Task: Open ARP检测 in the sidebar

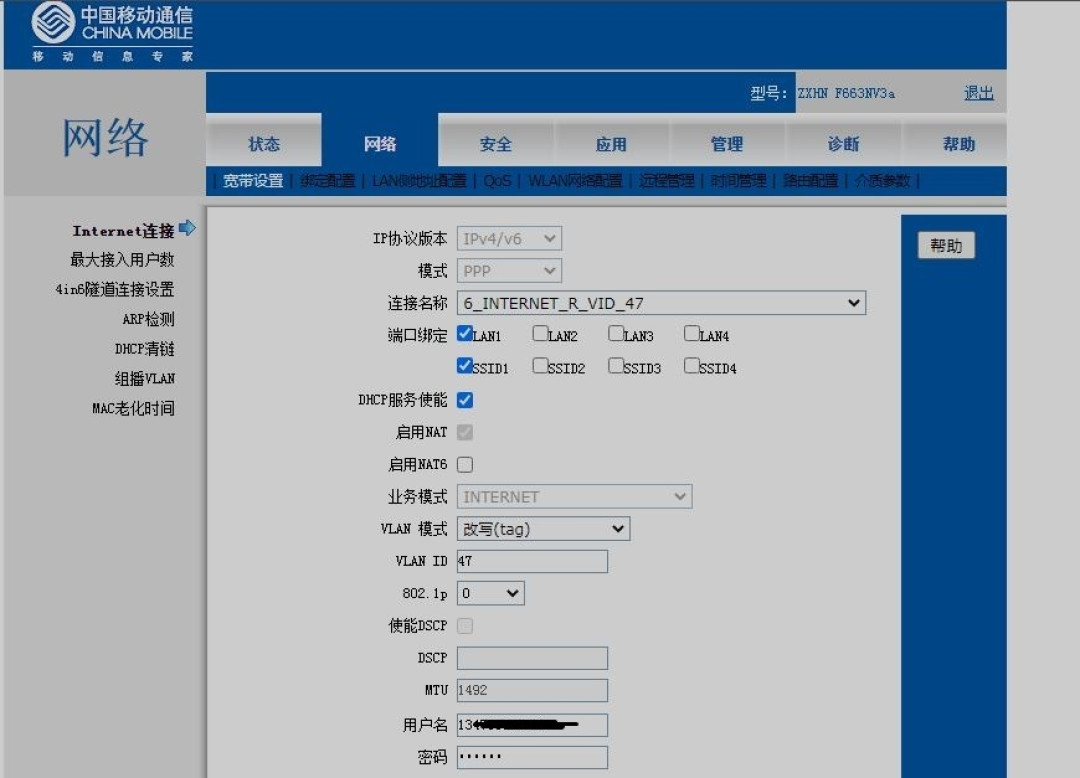Action: pyautogui.click(x=148, y=319)
